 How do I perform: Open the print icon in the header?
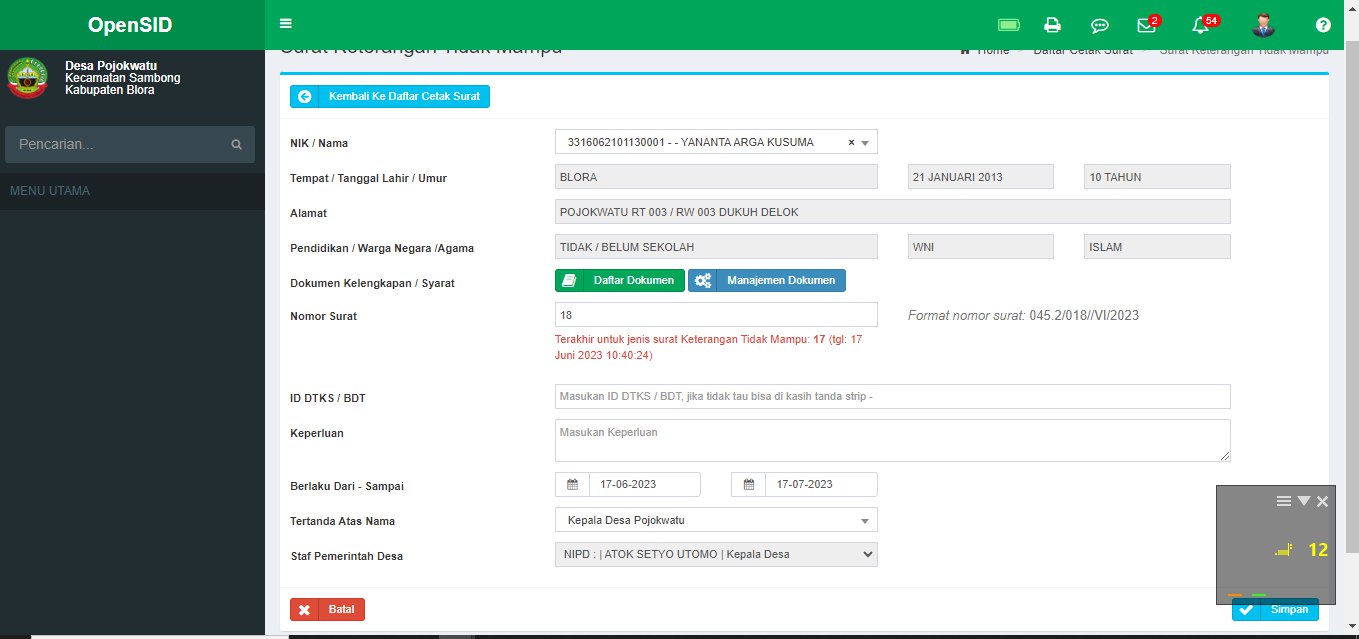[x=1052, y=24]
